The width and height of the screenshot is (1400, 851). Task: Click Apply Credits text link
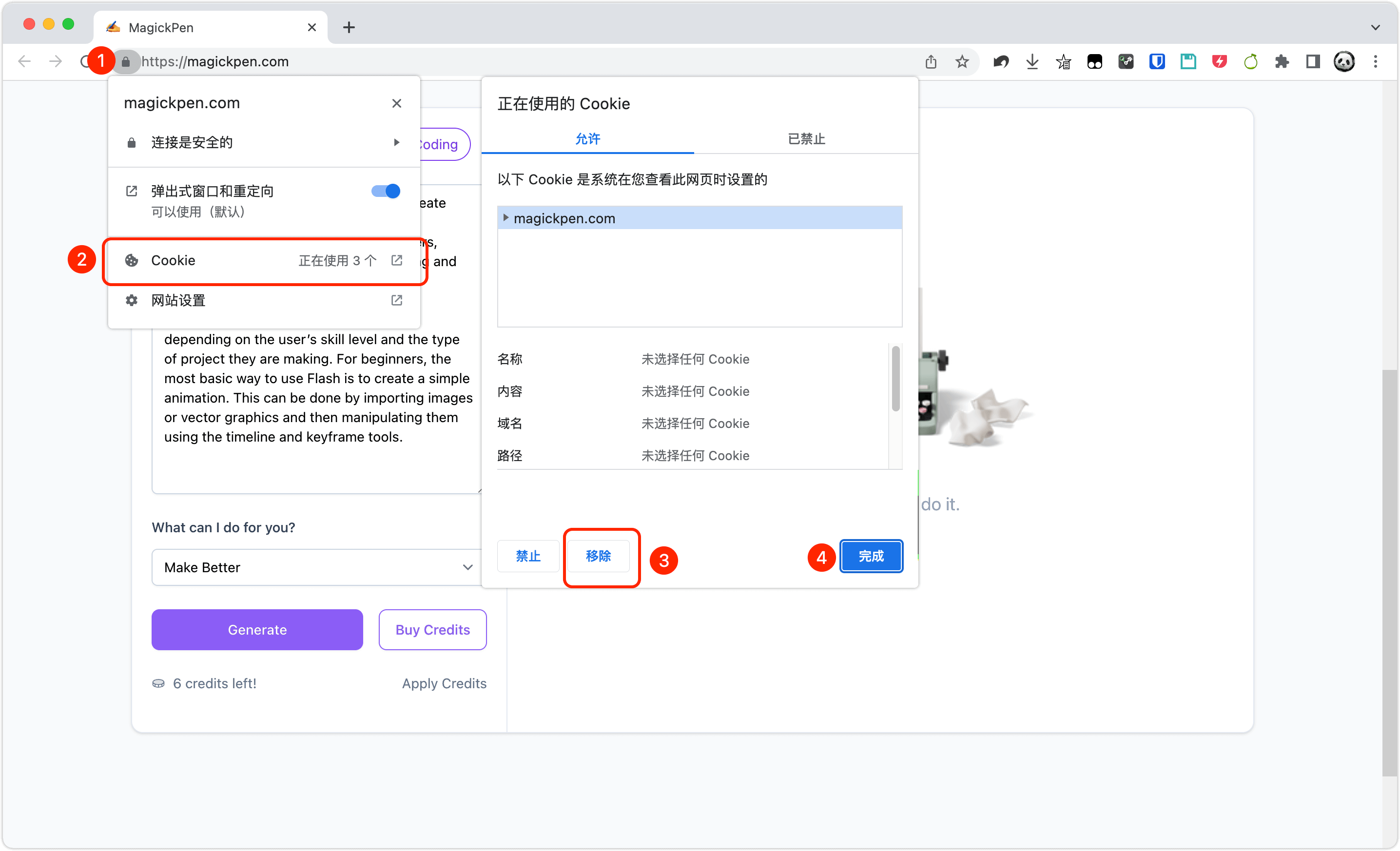444,683
